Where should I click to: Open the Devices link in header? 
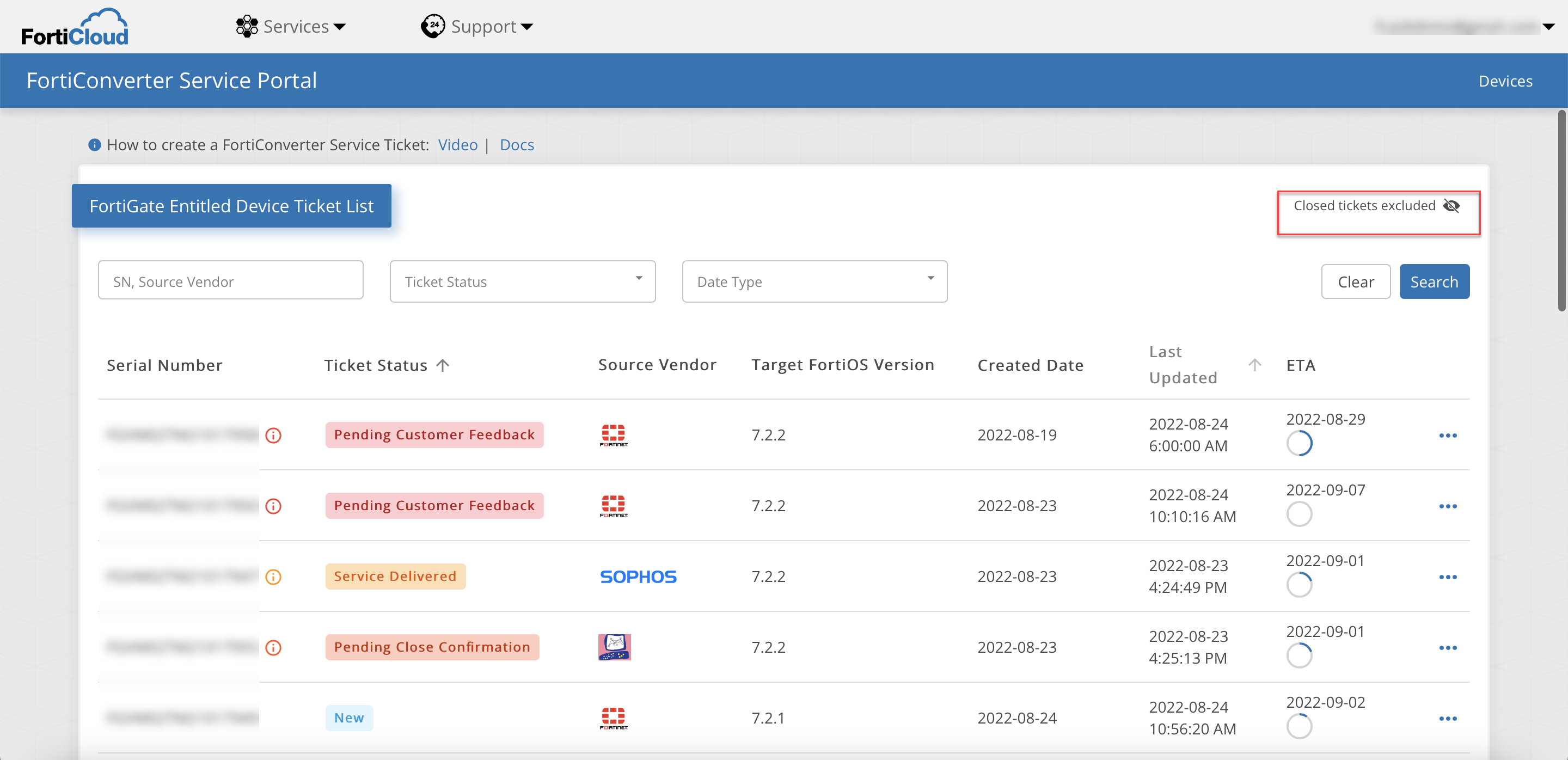[1505, 81]
